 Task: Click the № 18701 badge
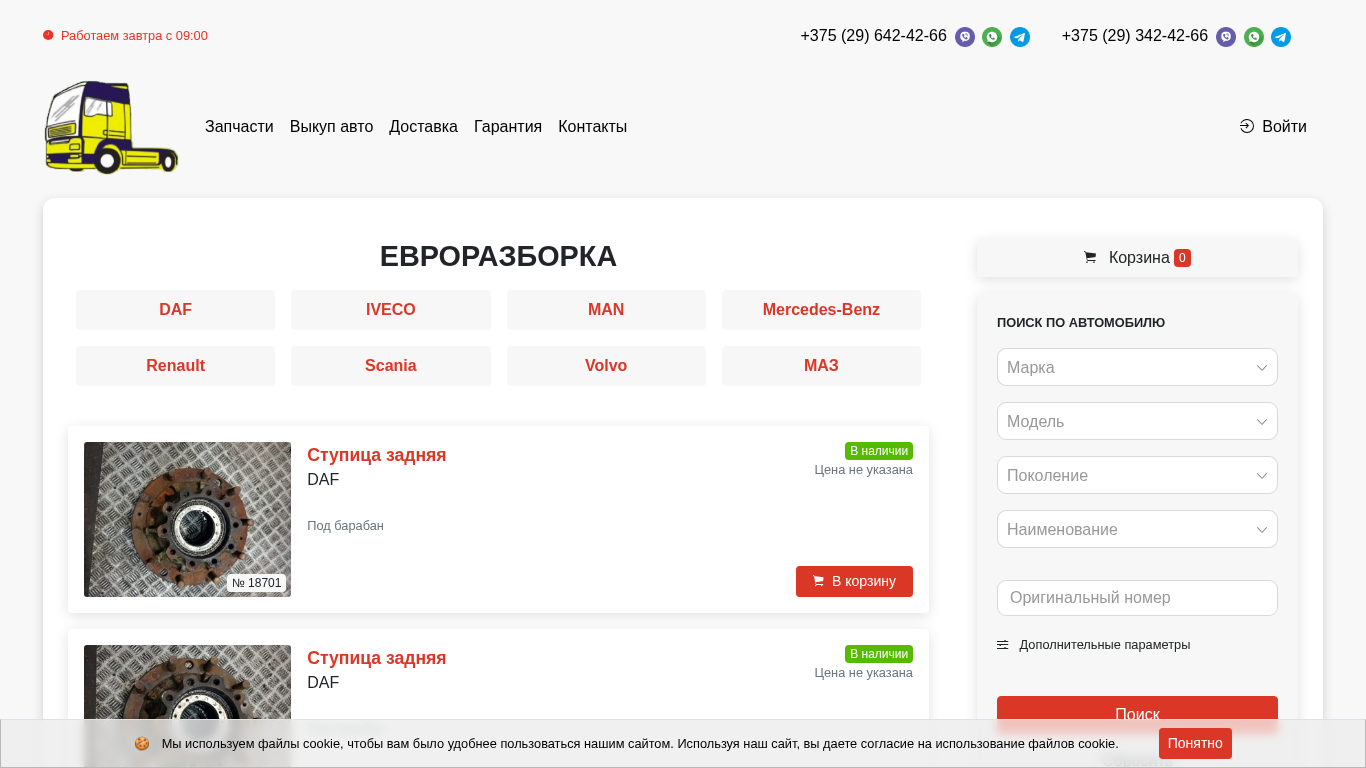[x=257, y=583]
